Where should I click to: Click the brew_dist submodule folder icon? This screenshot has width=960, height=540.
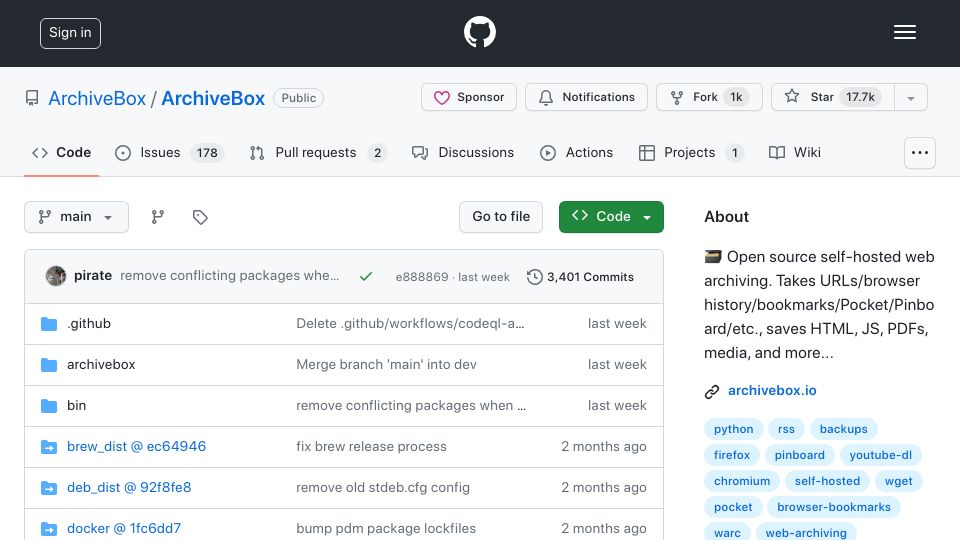(49, 447)
